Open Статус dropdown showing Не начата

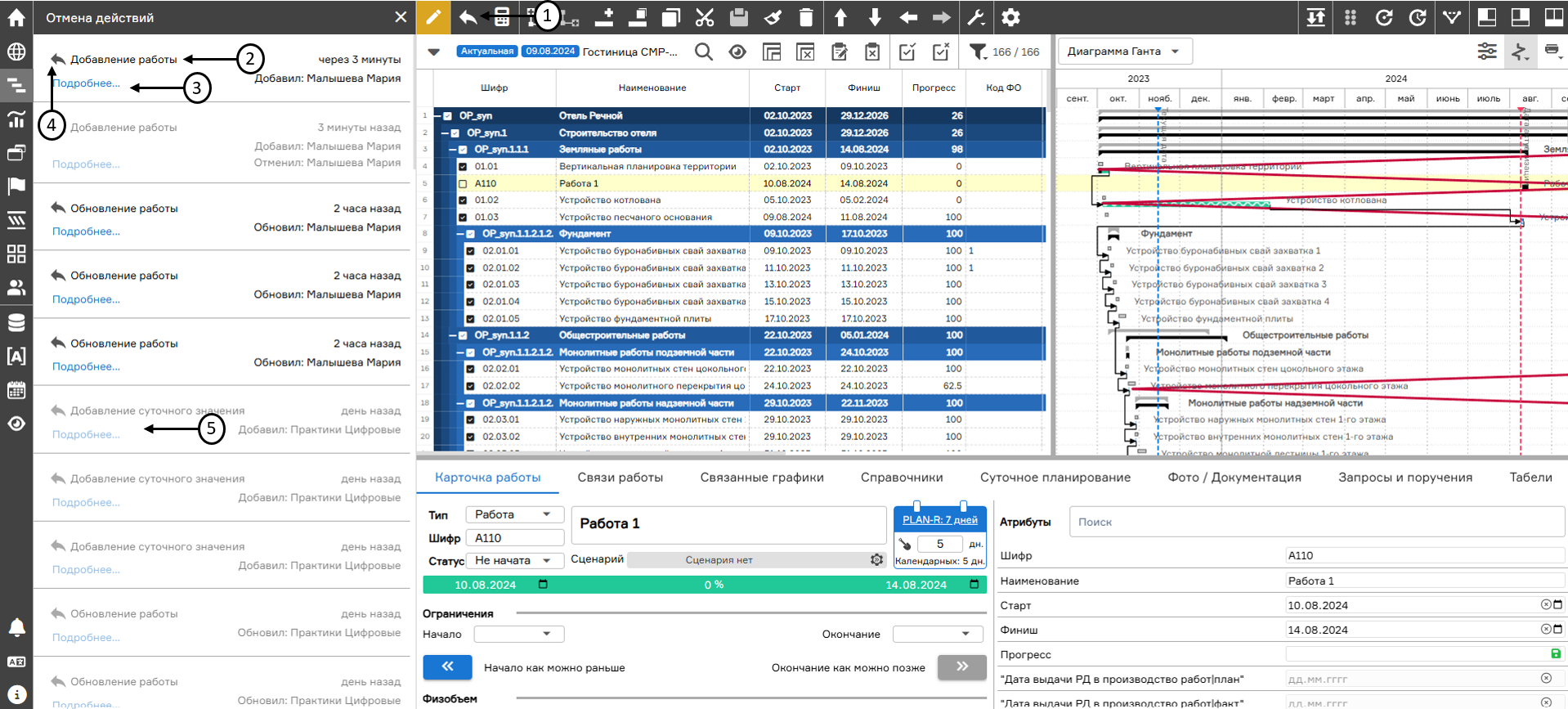[x=515, y=560]
